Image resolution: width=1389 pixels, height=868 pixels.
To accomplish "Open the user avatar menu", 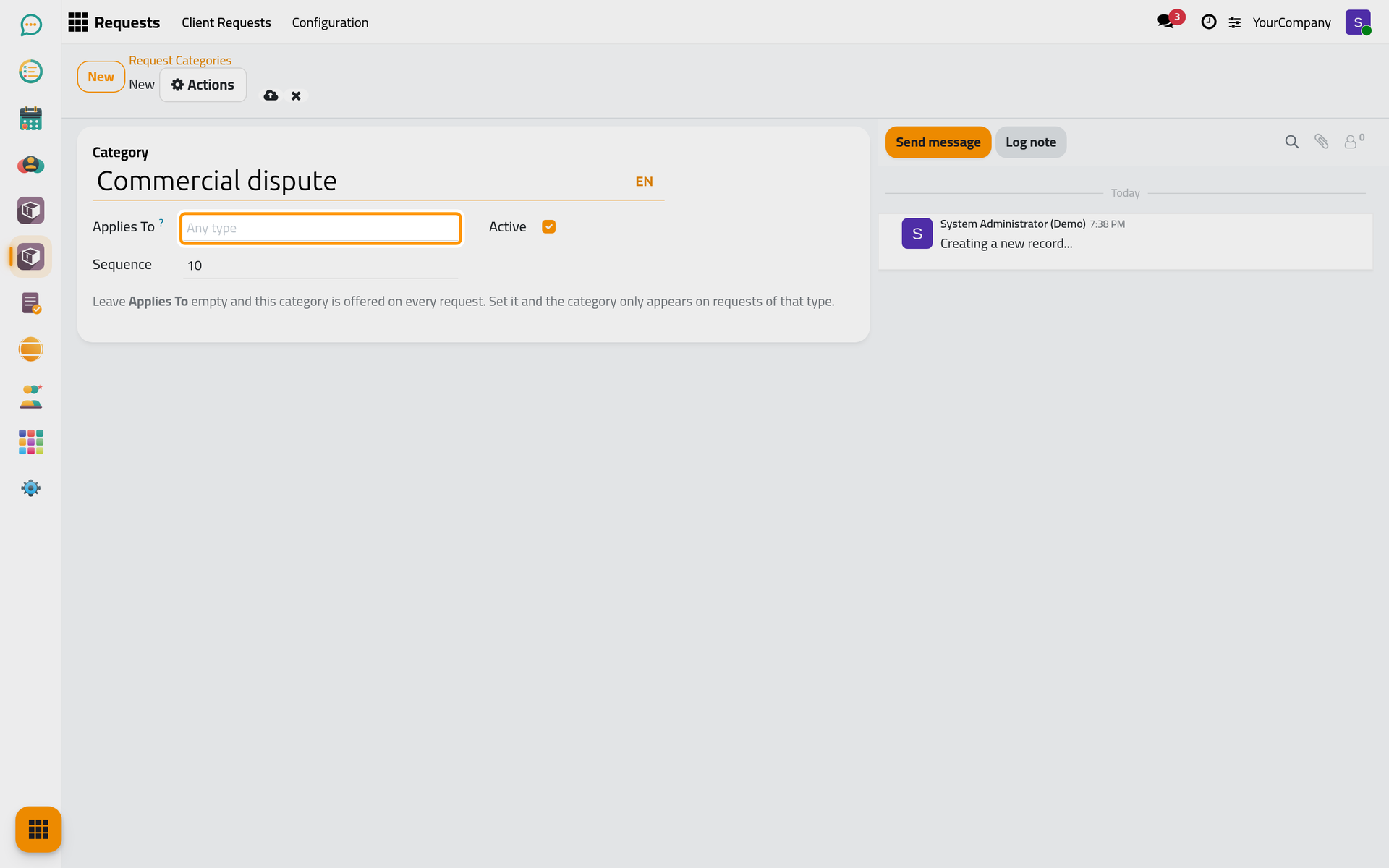I will point(1358,22).
